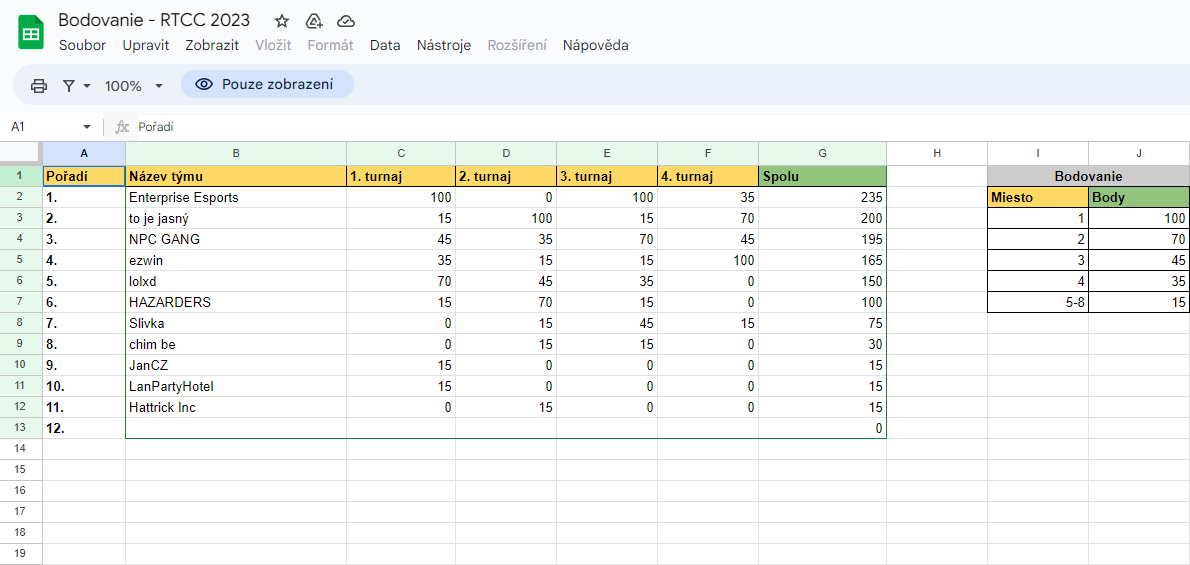The width and height of the screenshot is (1190, 565).
Task: Click the add to Drive shortcut icon
Action: (314, 21)
